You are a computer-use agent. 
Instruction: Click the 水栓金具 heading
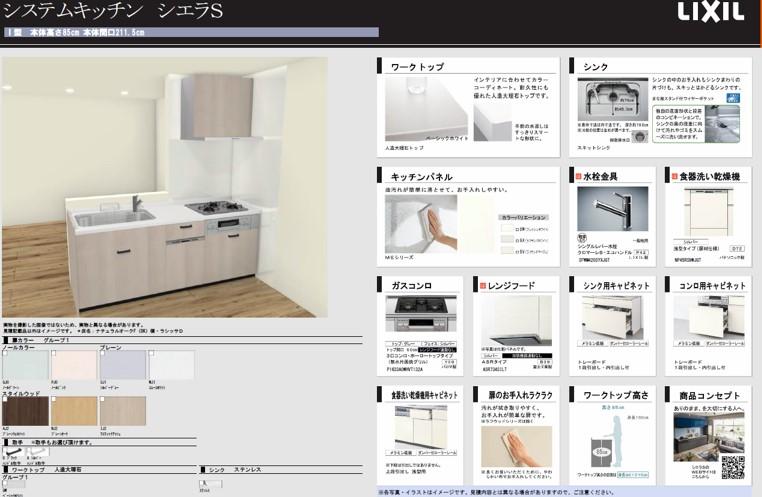(600, 176)
